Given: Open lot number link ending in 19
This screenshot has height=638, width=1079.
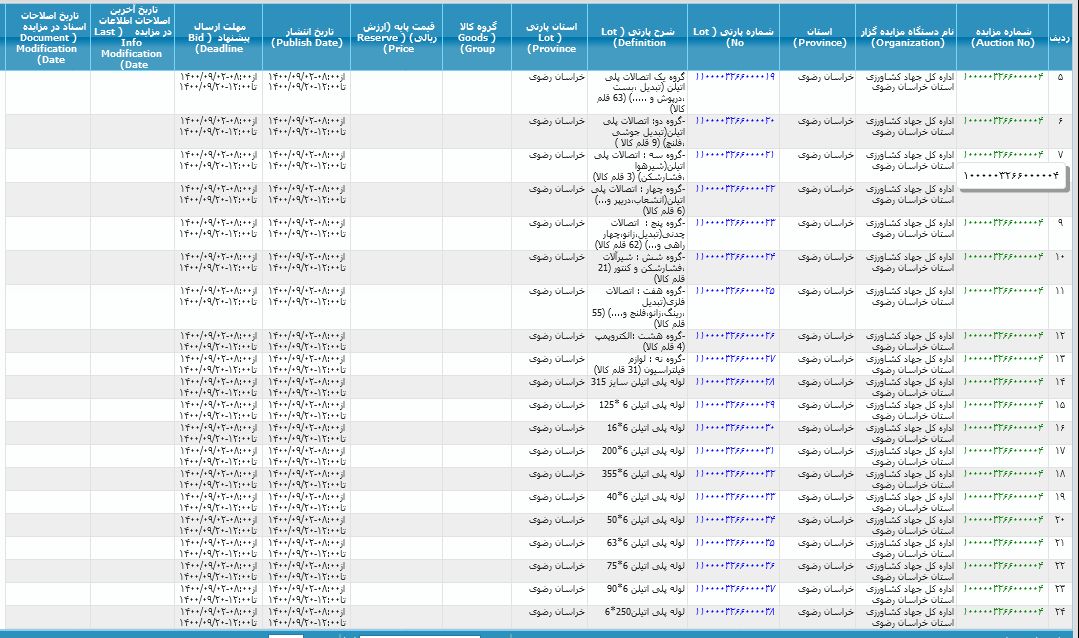Looking at the screenshot, I should [735, 77].
